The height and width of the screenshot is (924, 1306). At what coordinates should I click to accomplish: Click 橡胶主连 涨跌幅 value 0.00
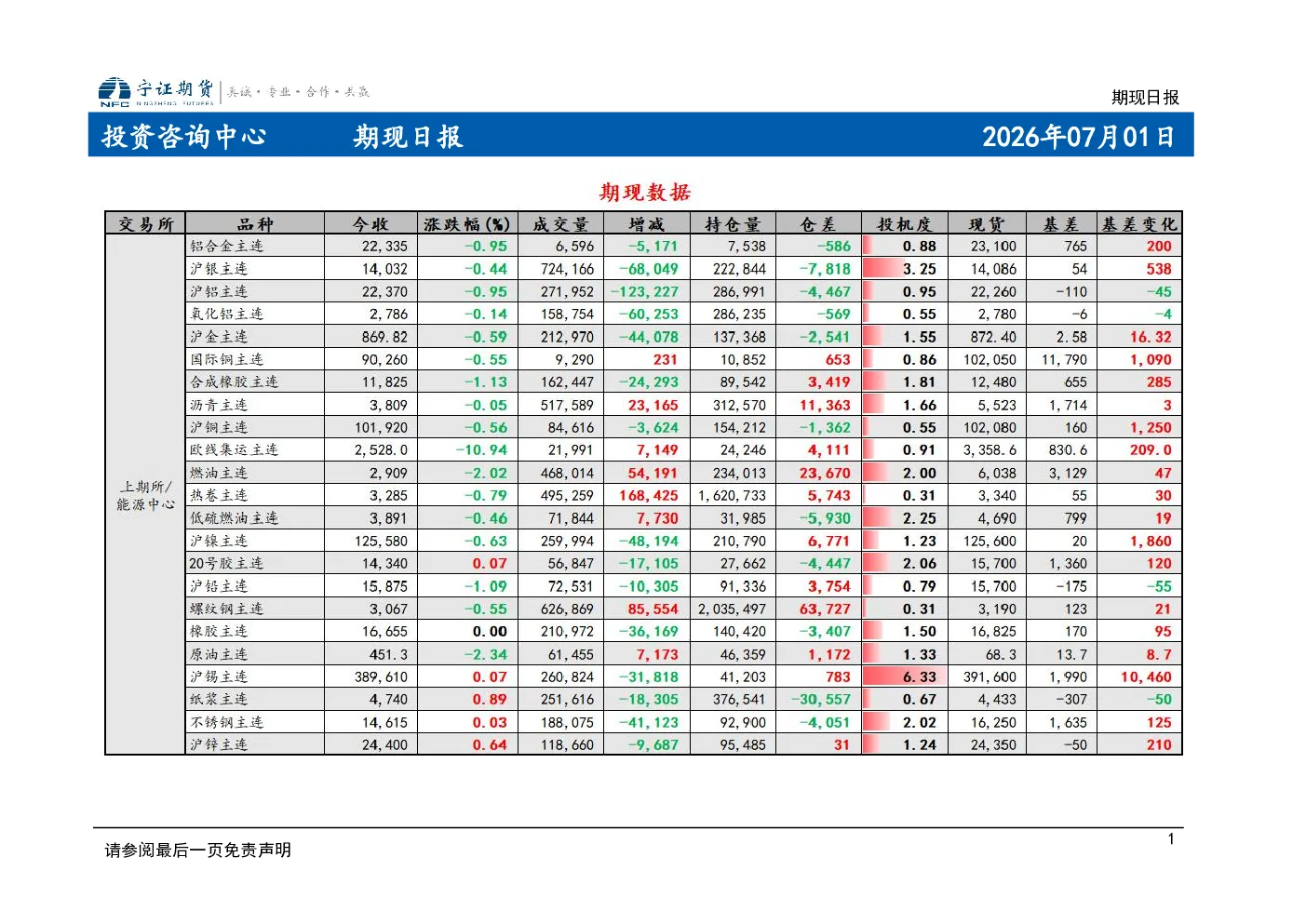pyautogui.click(x=491, y=631)
